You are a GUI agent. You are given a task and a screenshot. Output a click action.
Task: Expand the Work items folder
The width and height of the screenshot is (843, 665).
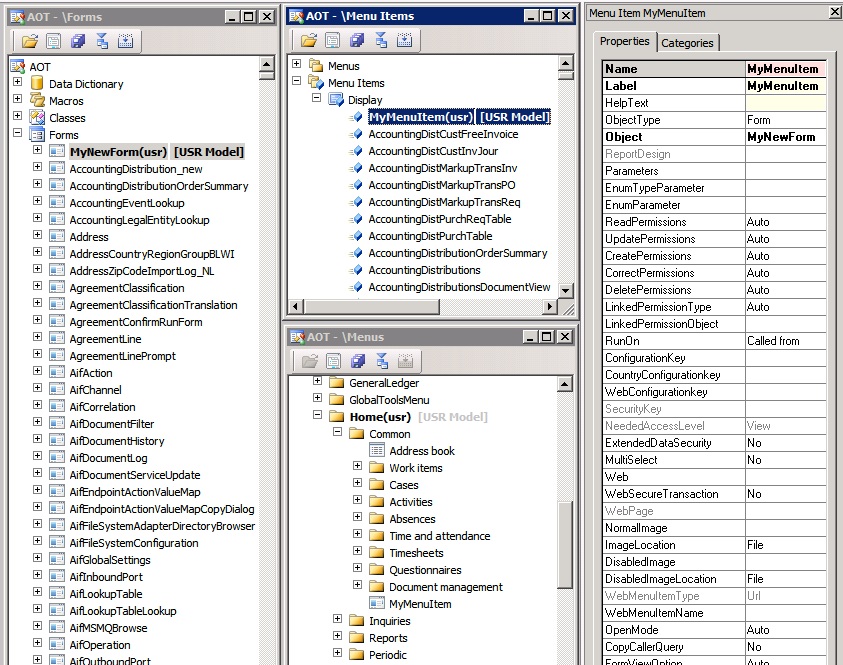pyautogui.click(x=358, y=466)
